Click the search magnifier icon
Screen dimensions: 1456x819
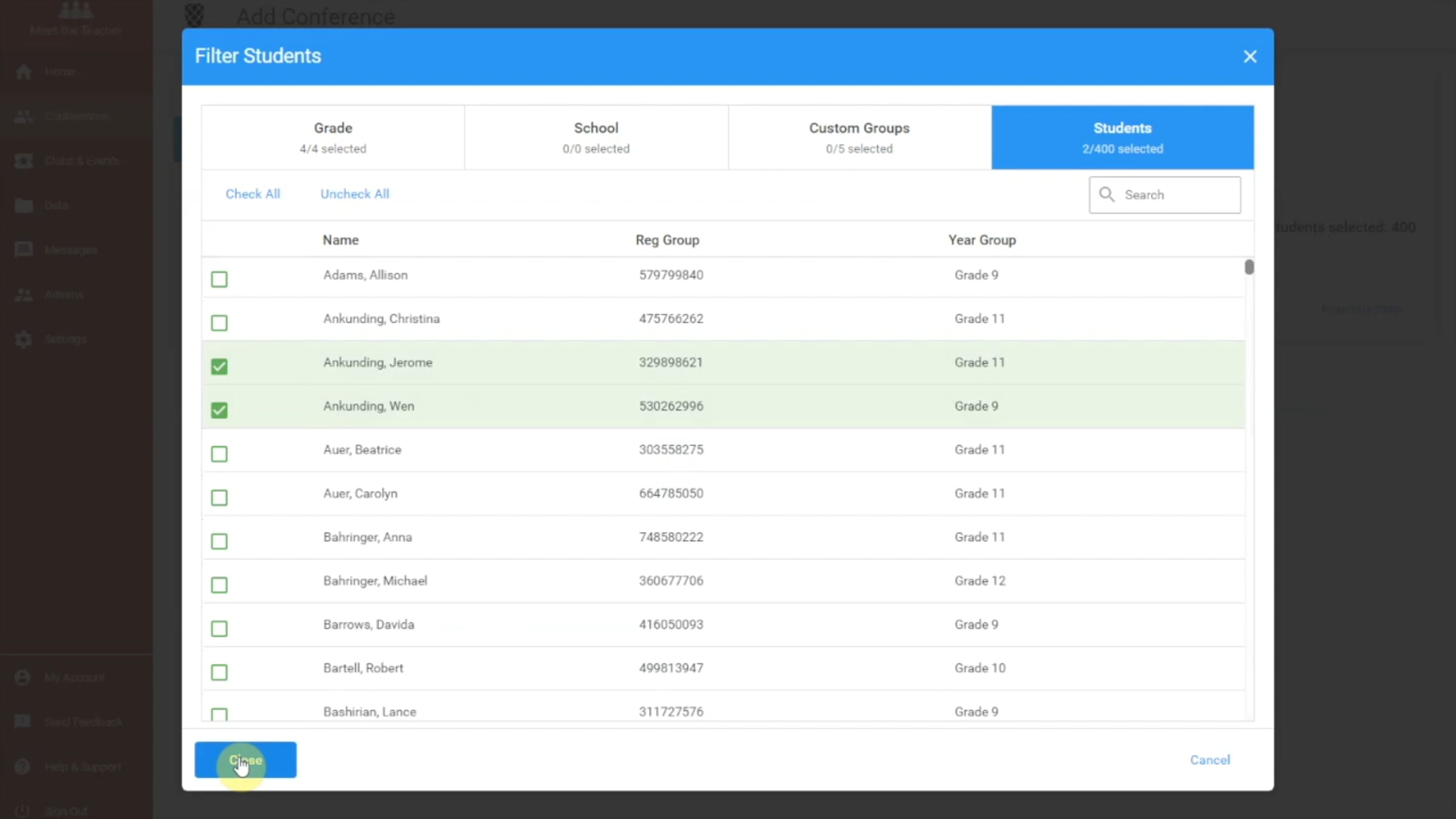[1107, 194]
